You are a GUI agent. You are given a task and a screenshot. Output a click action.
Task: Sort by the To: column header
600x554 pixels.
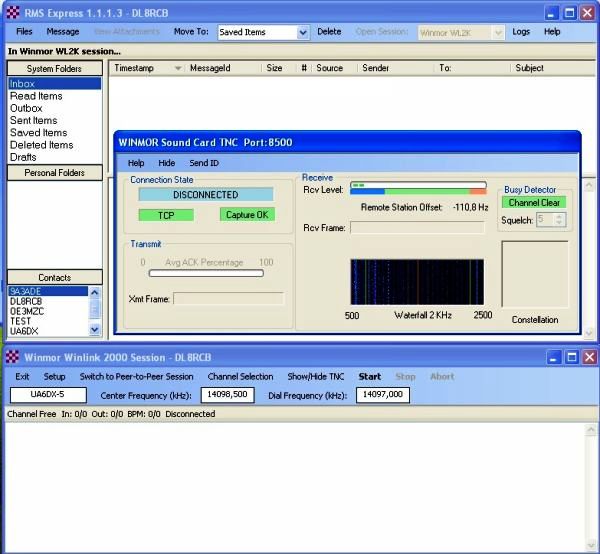click(x=472, y=68)
